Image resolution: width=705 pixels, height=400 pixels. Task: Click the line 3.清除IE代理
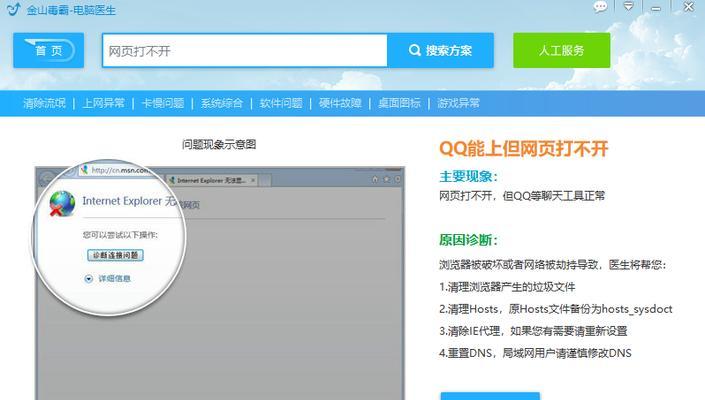tap(533, 331)
